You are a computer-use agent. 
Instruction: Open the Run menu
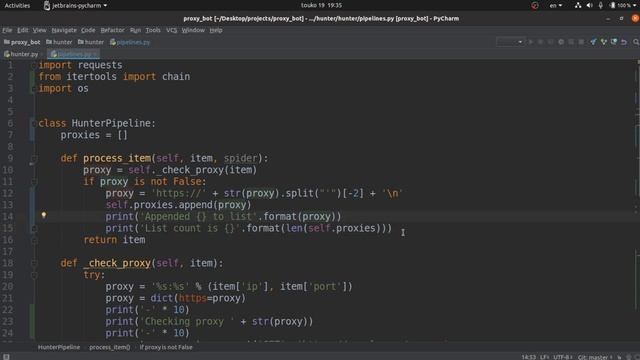[135, 30]
